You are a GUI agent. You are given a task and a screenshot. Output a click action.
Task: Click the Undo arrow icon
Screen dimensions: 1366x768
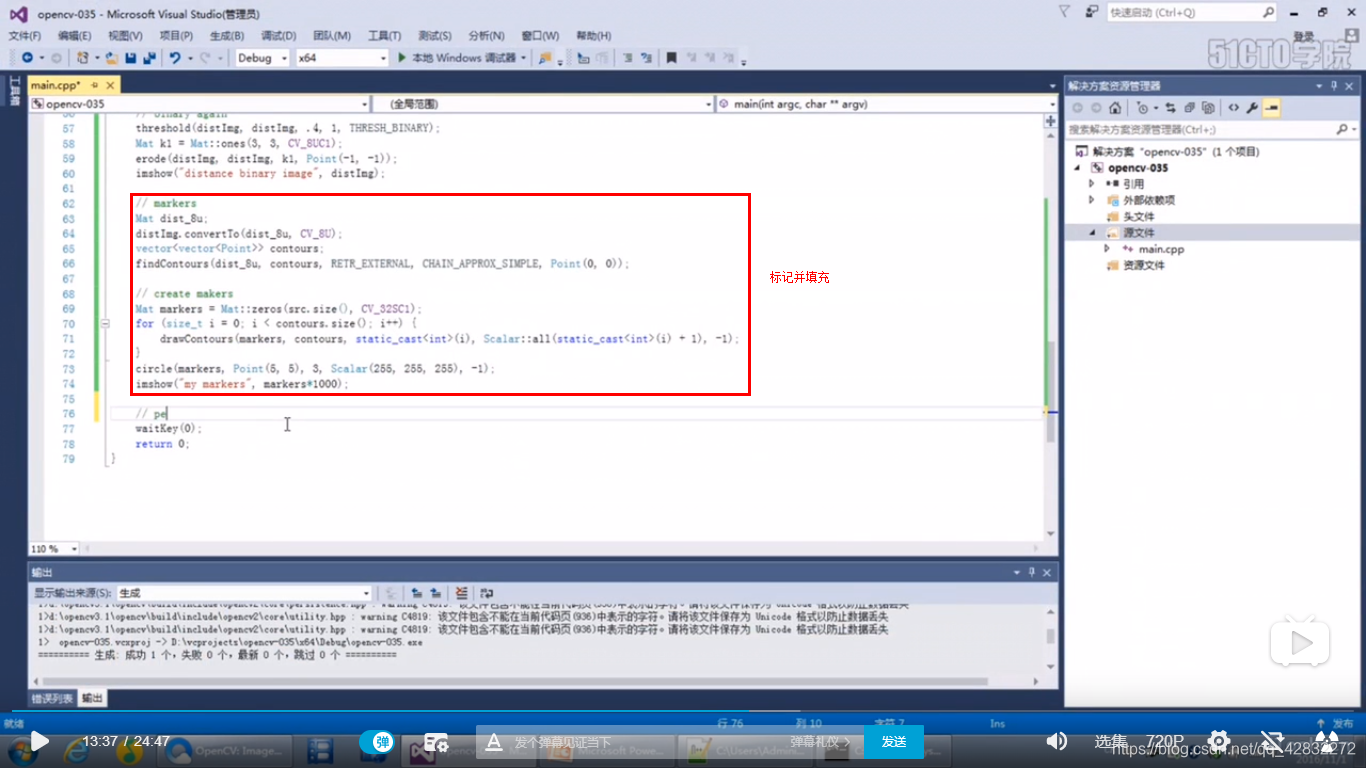point(174,58)
